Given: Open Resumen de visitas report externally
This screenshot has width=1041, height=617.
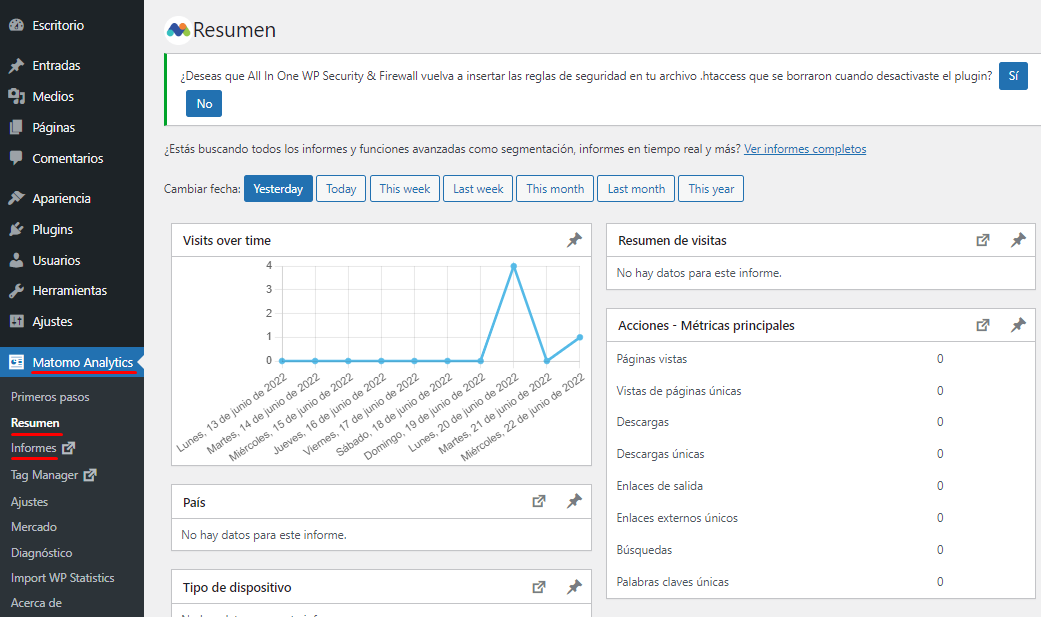Looking at the screenshot, I should tap(983, 240).
